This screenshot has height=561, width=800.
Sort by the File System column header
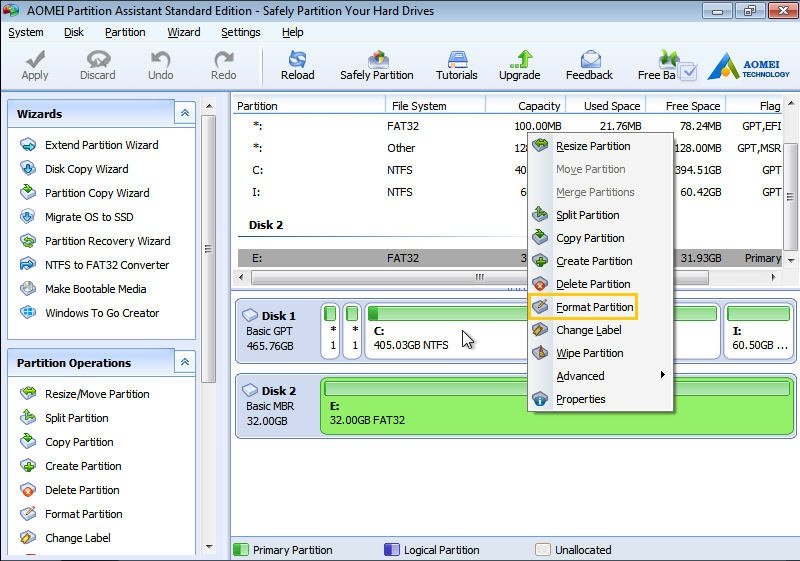click(x=435, y=106)
